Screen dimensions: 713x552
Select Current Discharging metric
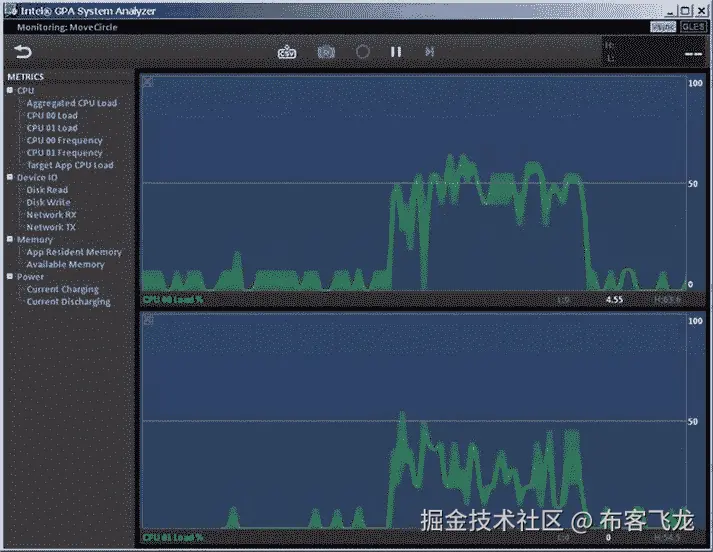click(68, 301)
